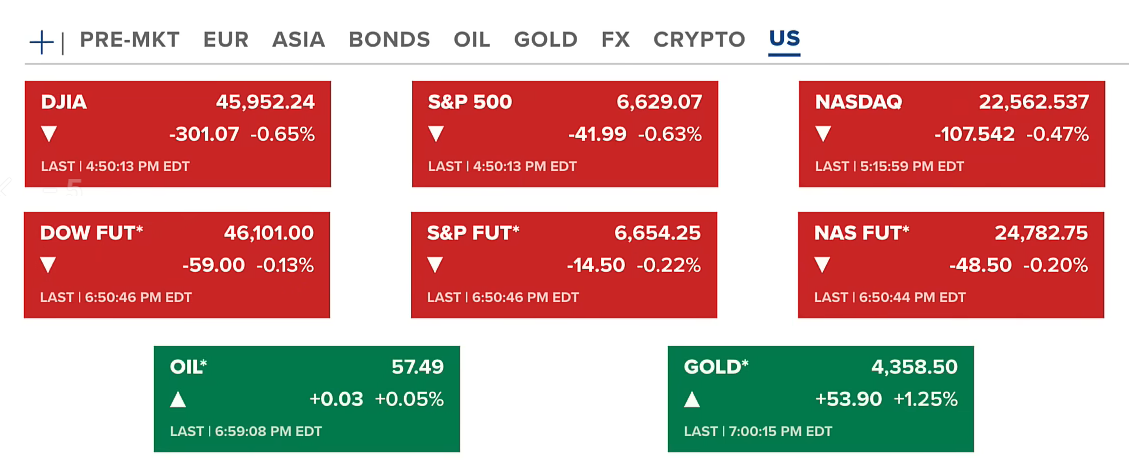Click the NASDAQ down arrow icon

click(823, 133)
